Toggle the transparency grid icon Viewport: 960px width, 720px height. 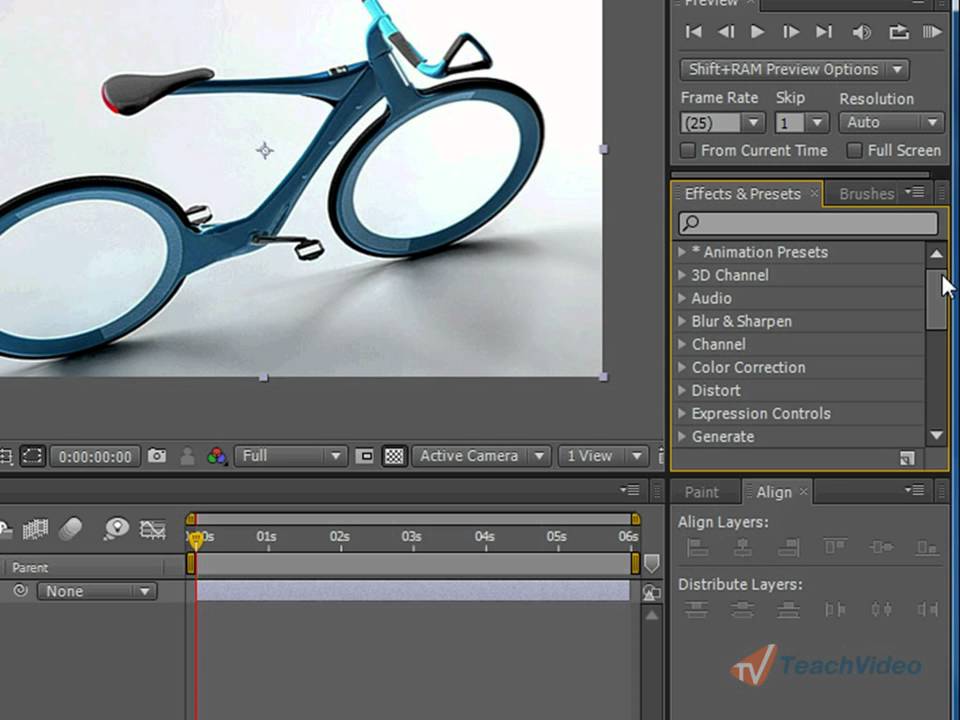click(394, 456)
